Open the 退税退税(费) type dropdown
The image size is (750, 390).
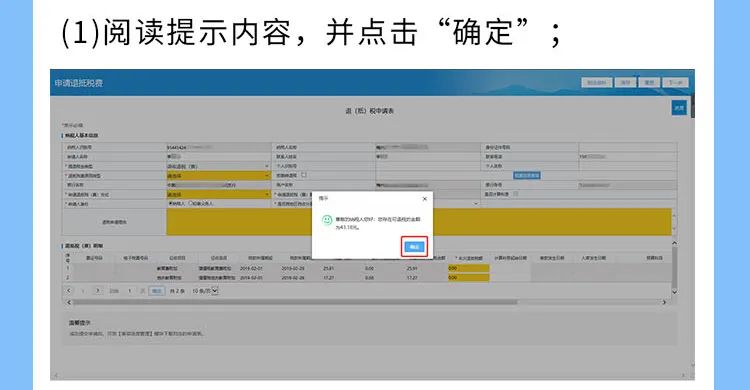[219, 166]
